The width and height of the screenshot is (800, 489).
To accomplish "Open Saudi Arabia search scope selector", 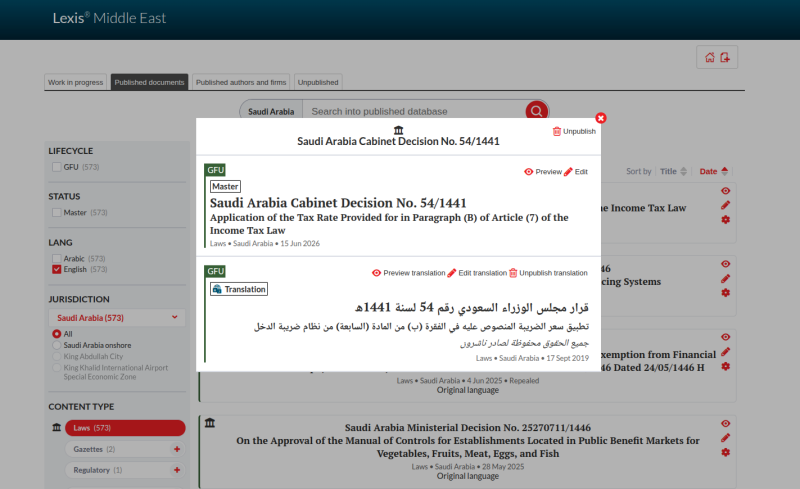I will coord(271,111).
